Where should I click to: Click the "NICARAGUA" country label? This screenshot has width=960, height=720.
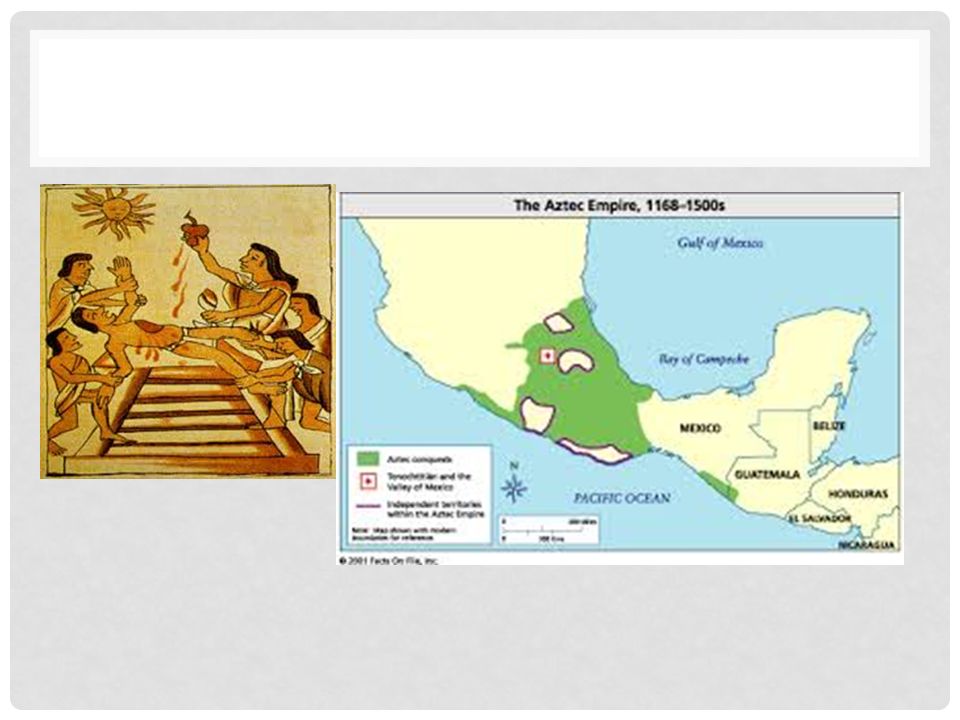coord(866,544)
